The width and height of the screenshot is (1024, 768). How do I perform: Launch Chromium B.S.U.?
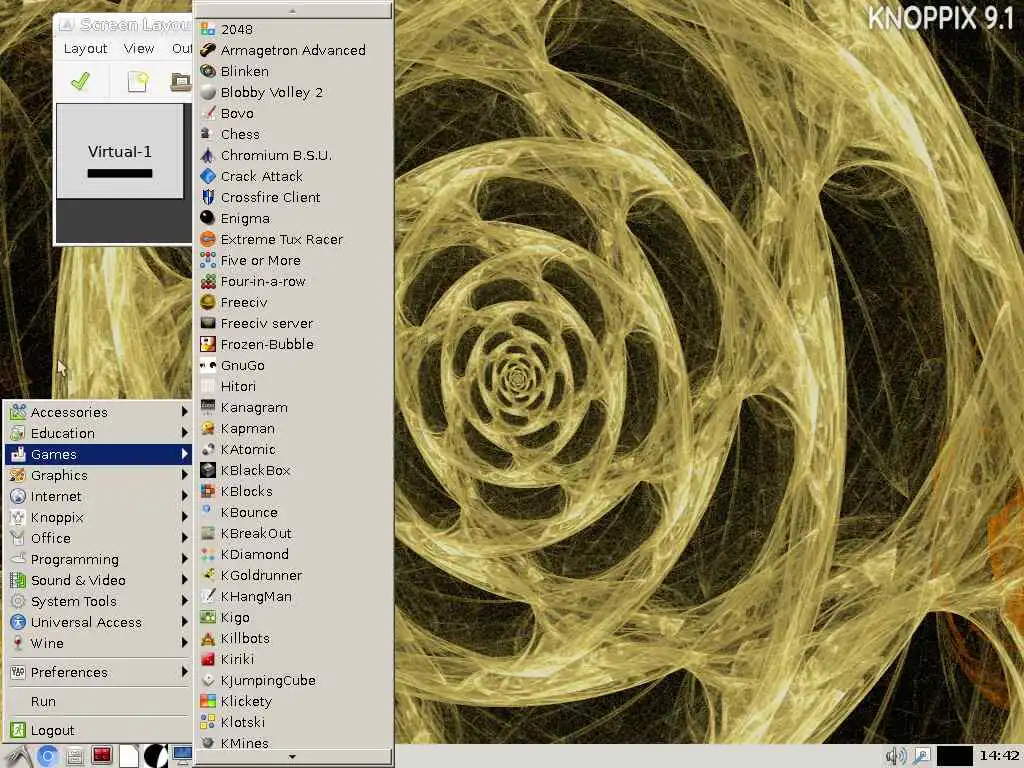click(294, 155)
